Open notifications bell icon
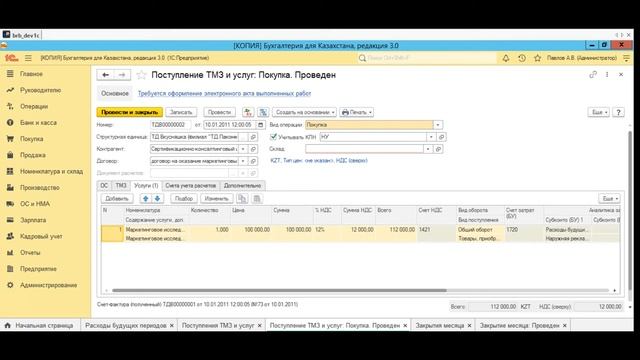The width and height of the screenshot is (640, 360). [506, 58]
